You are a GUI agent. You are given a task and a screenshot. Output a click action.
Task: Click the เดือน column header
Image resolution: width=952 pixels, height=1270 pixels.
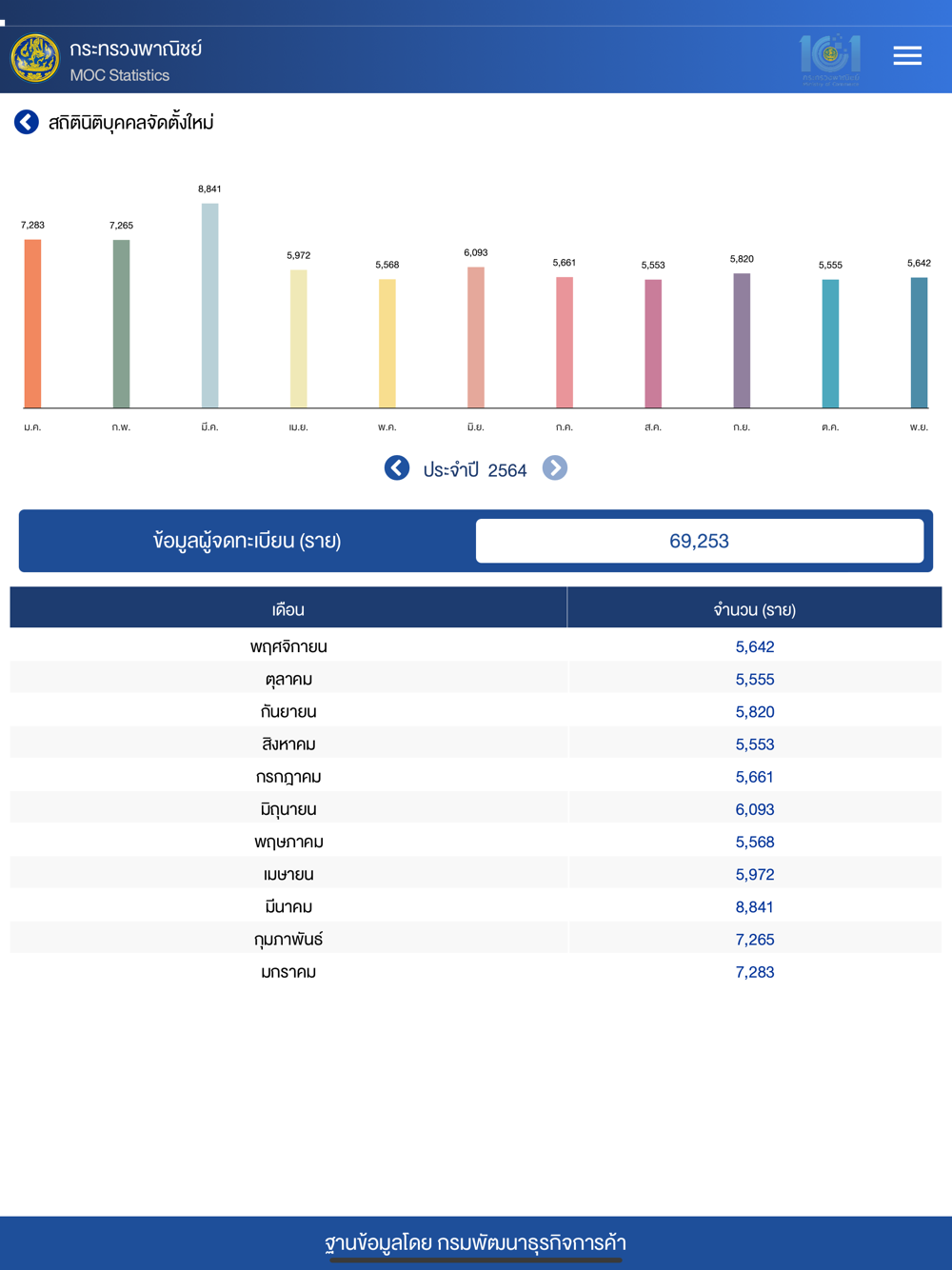tap(288, 609)
